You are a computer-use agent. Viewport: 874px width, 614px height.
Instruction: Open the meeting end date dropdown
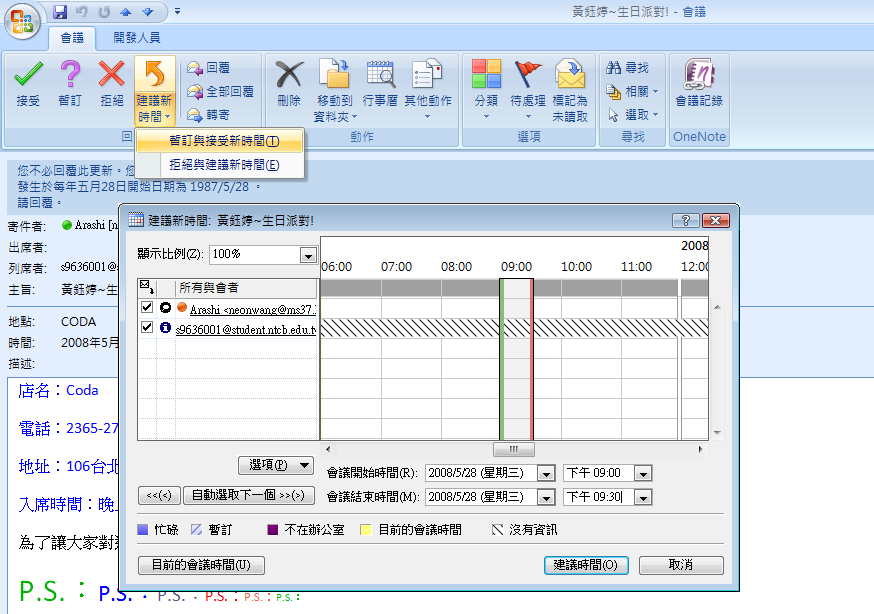[x=546, y=498]
